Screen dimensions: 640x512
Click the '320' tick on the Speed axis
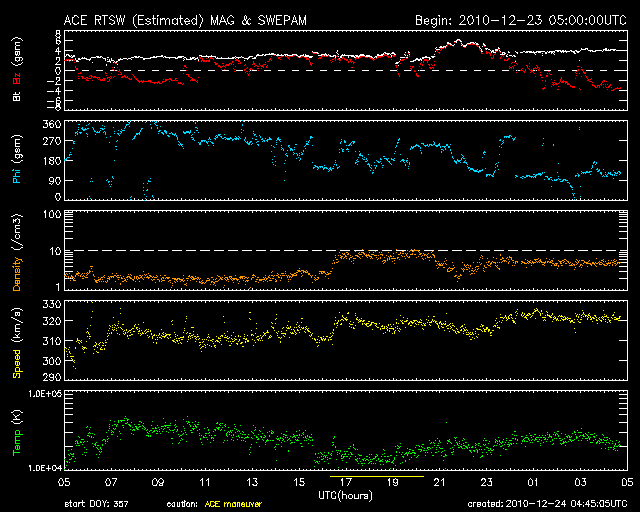click(x=52, y=321)
